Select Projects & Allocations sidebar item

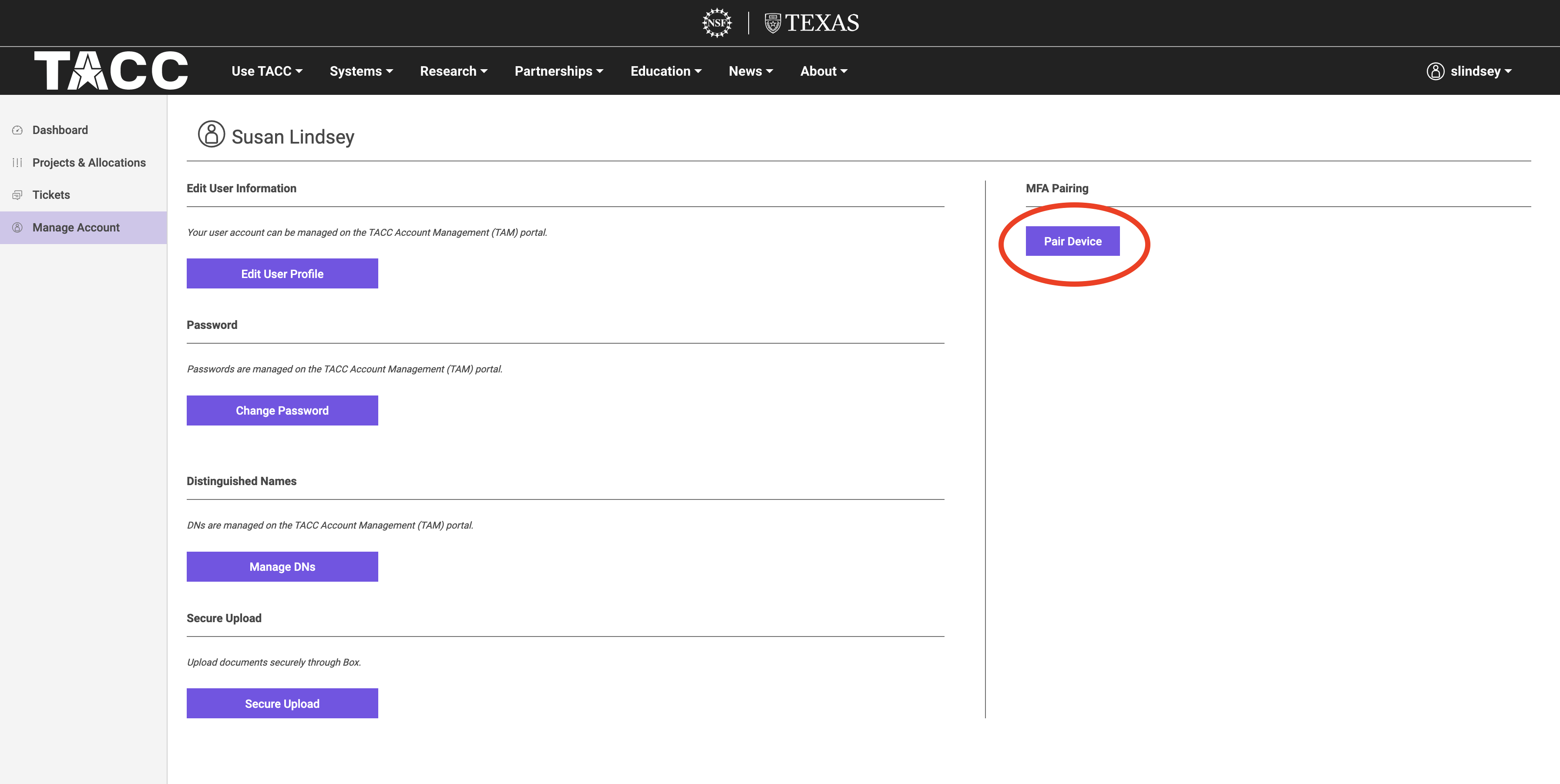[89, 163]
